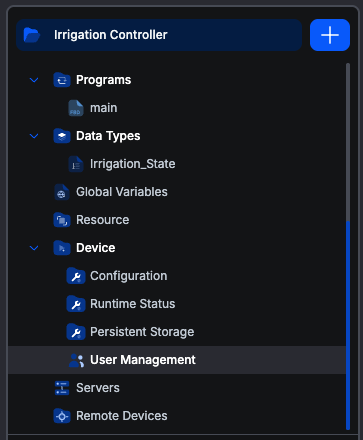Select the Device label

click(x=96, y=248)
